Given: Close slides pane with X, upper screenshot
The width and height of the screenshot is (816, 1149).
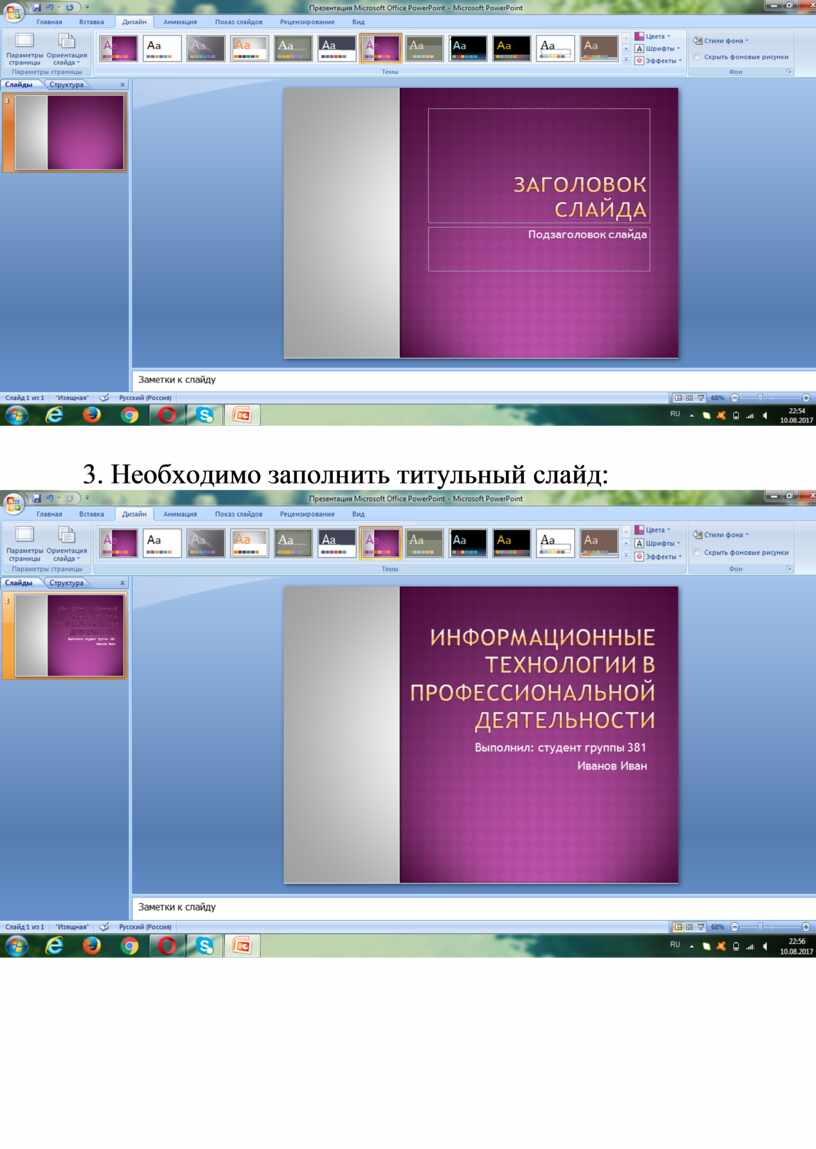Looking at the screenshot, I should click(x=122, y=85).
